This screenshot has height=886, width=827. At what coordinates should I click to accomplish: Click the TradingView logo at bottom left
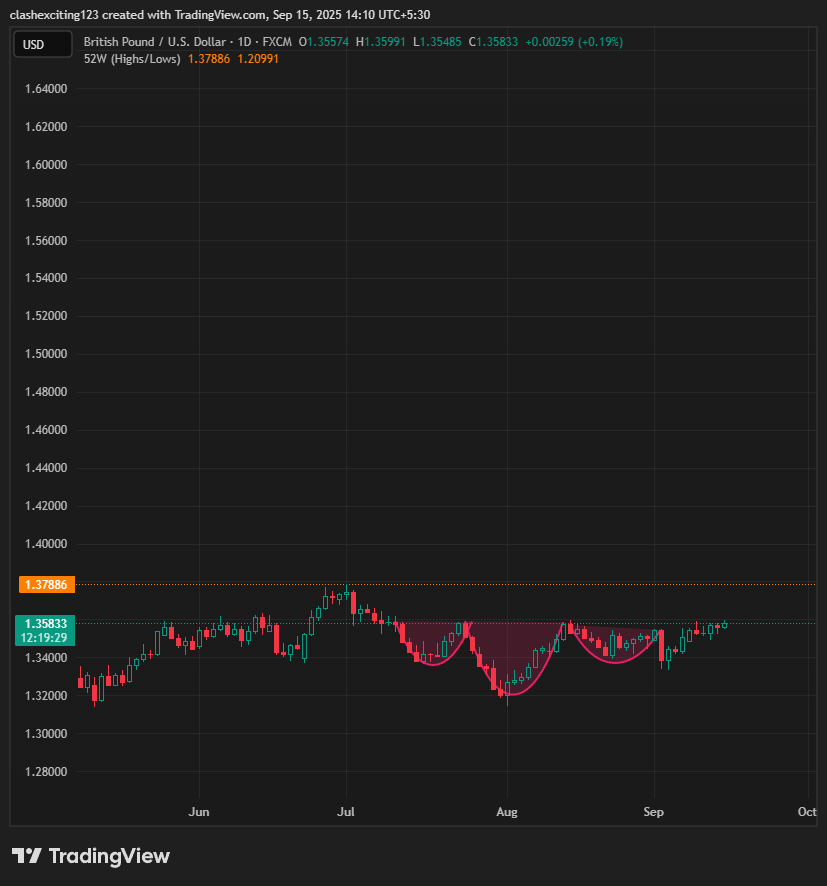tap(91, 856)
